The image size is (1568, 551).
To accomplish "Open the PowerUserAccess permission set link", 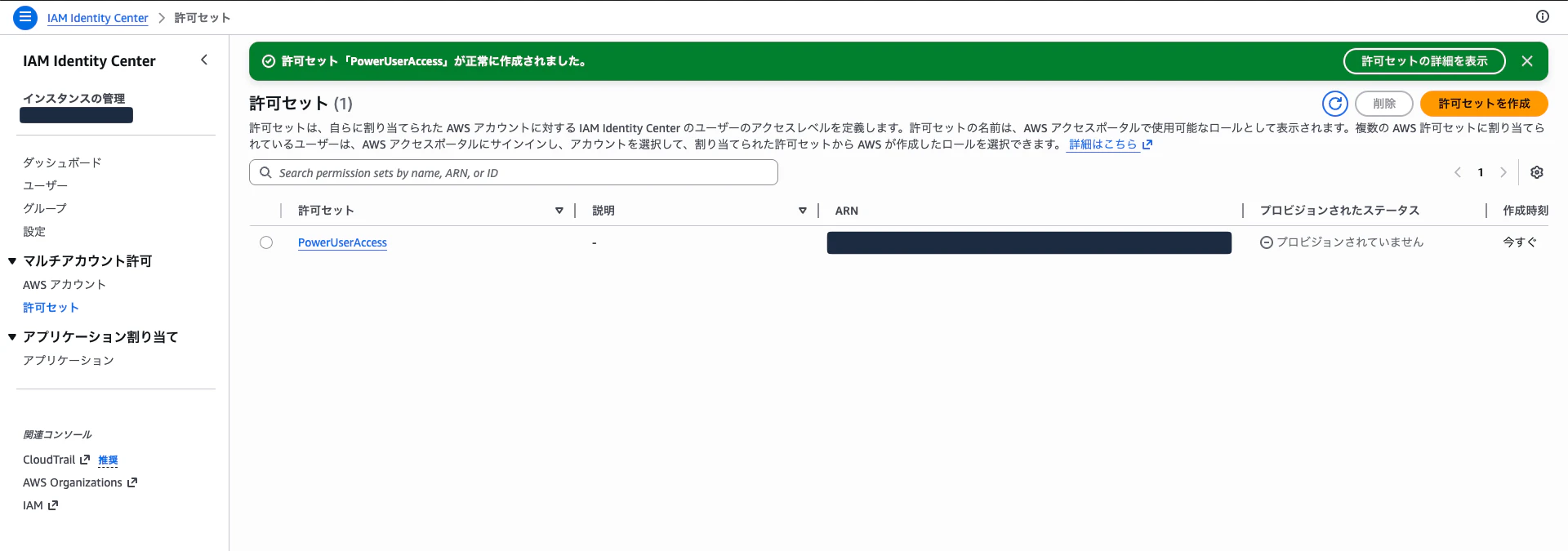I will click(342, 242).
